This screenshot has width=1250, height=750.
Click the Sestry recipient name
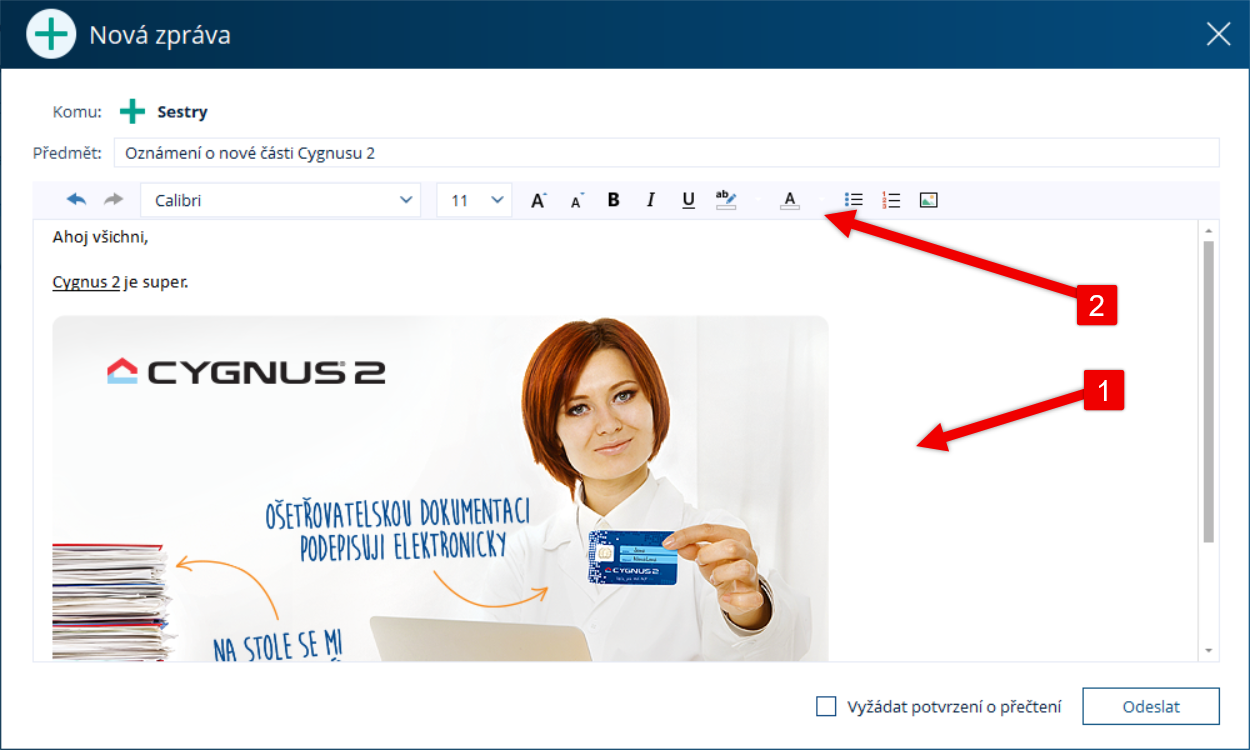[182, 112]
